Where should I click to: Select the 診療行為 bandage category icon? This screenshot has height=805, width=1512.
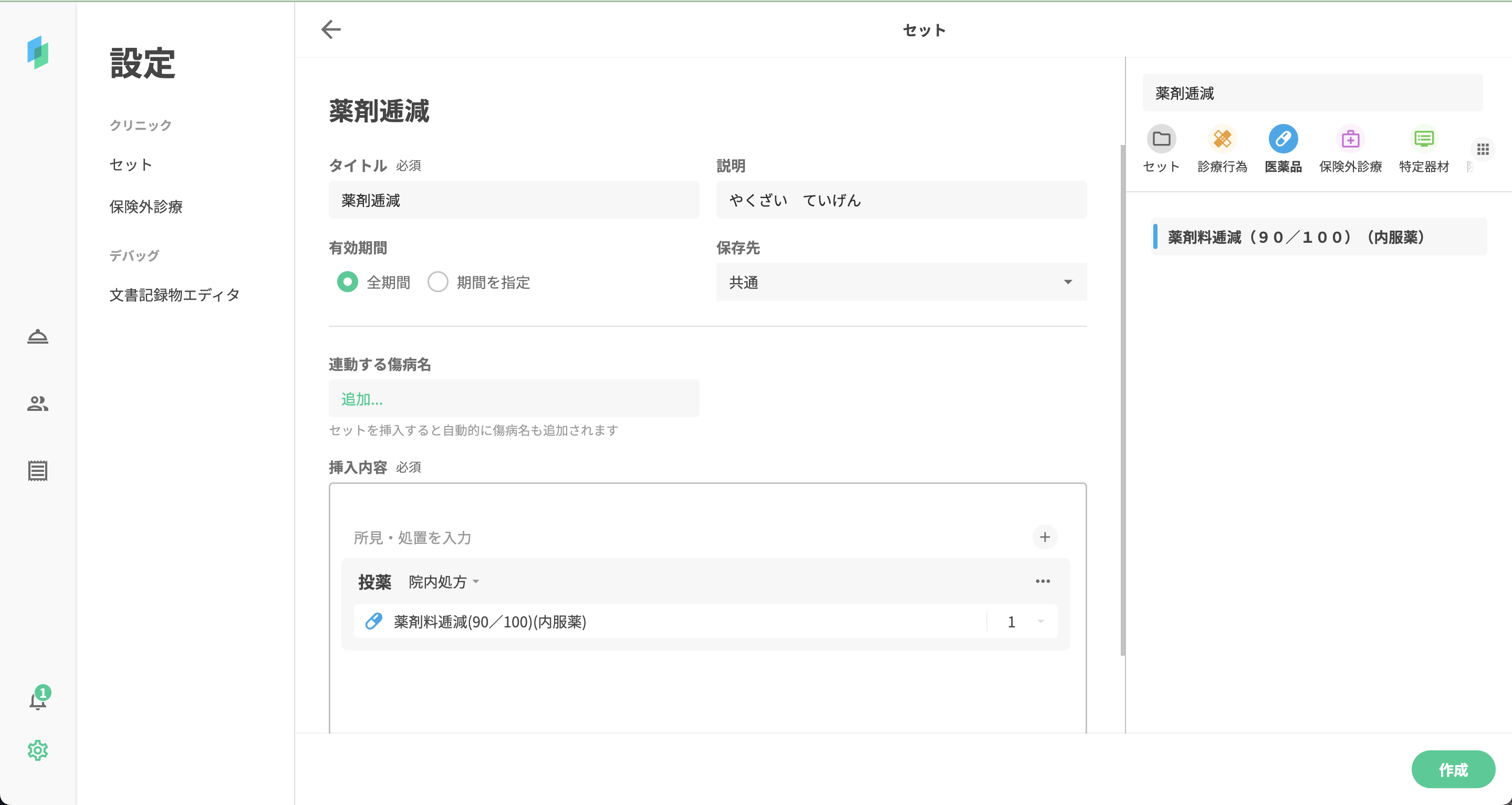pyautogui.click(x=1222, y=139)
